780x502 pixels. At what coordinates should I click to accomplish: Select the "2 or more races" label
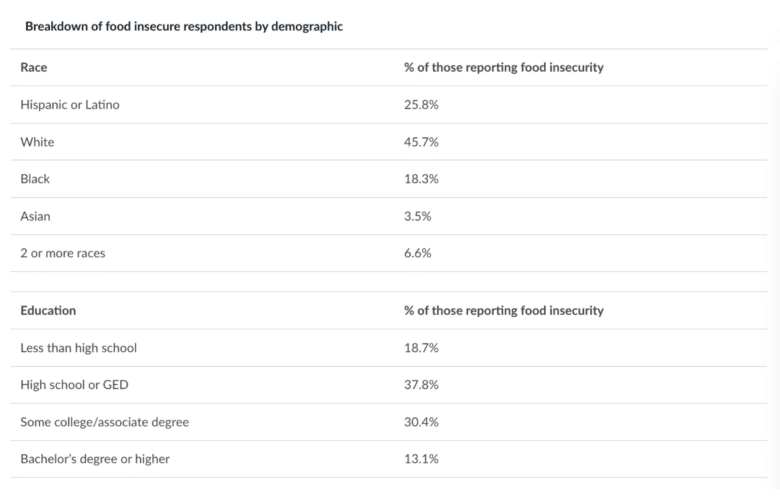(62, 253)
